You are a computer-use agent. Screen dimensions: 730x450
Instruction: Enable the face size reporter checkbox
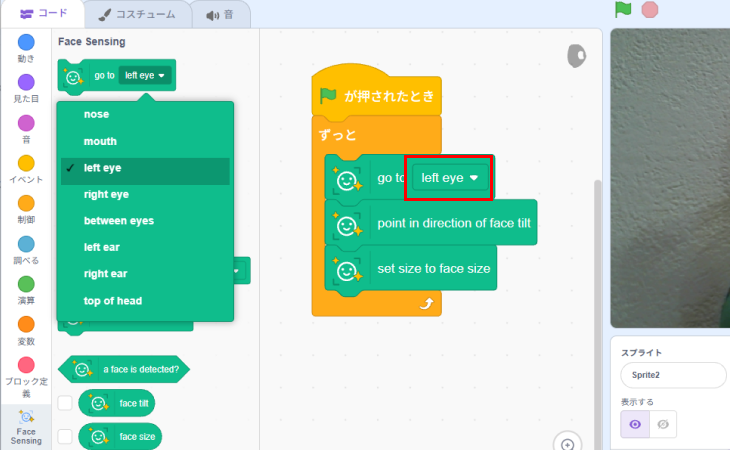tap(65, 436)
